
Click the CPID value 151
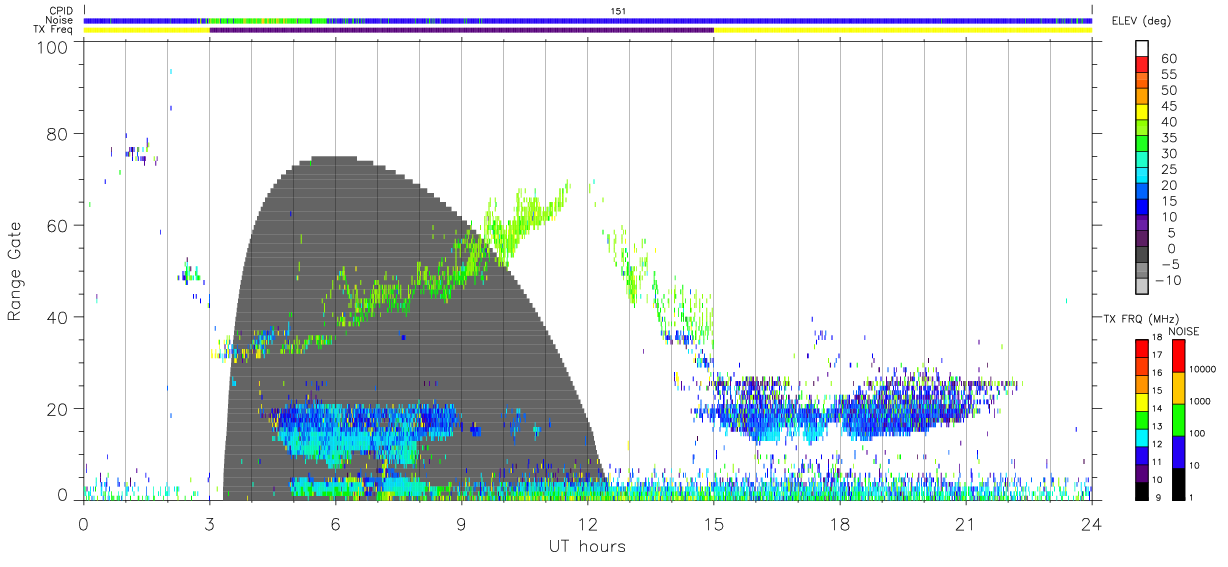click(619, 11)
